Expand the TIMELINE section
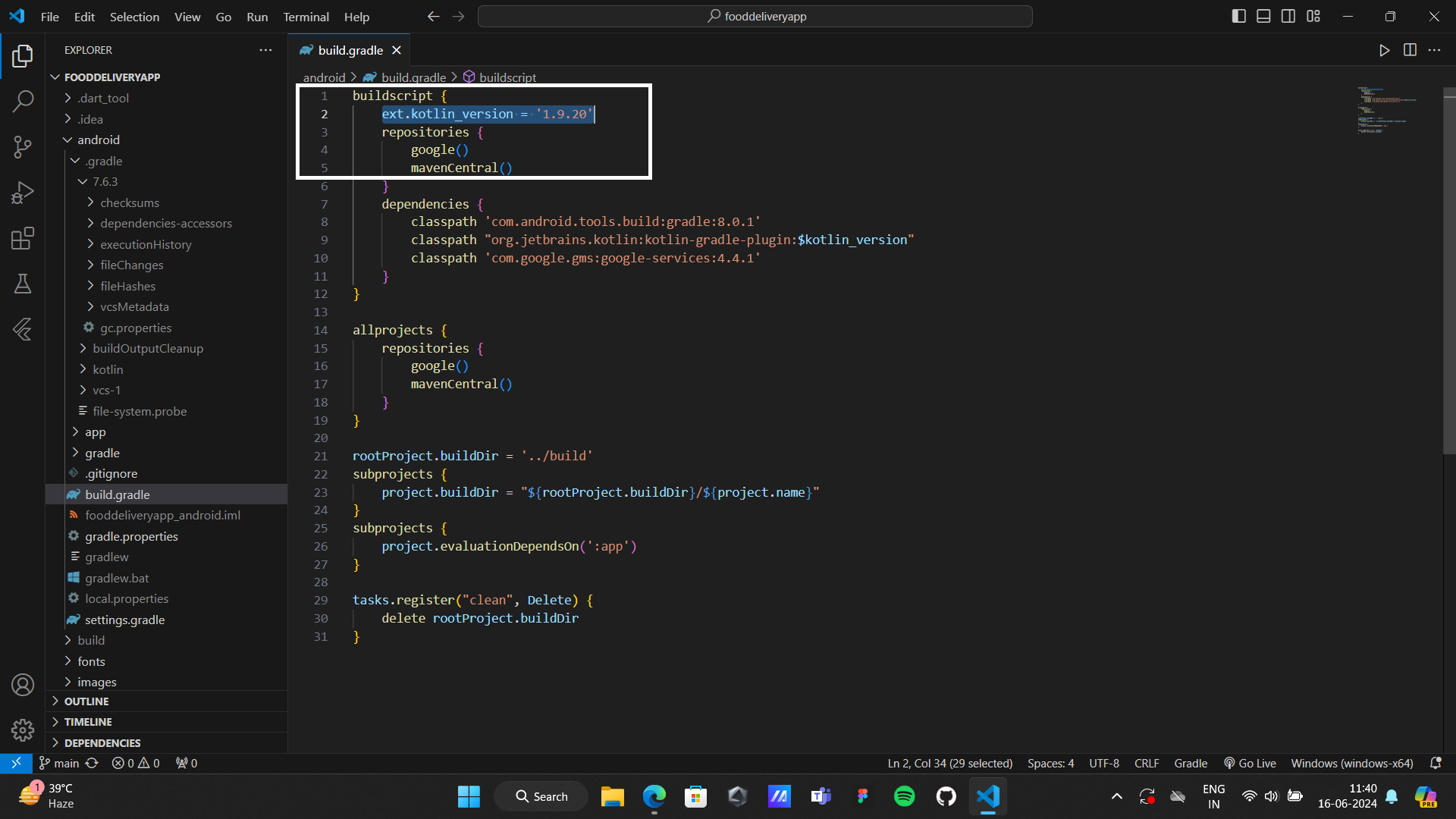 [88, 722]
